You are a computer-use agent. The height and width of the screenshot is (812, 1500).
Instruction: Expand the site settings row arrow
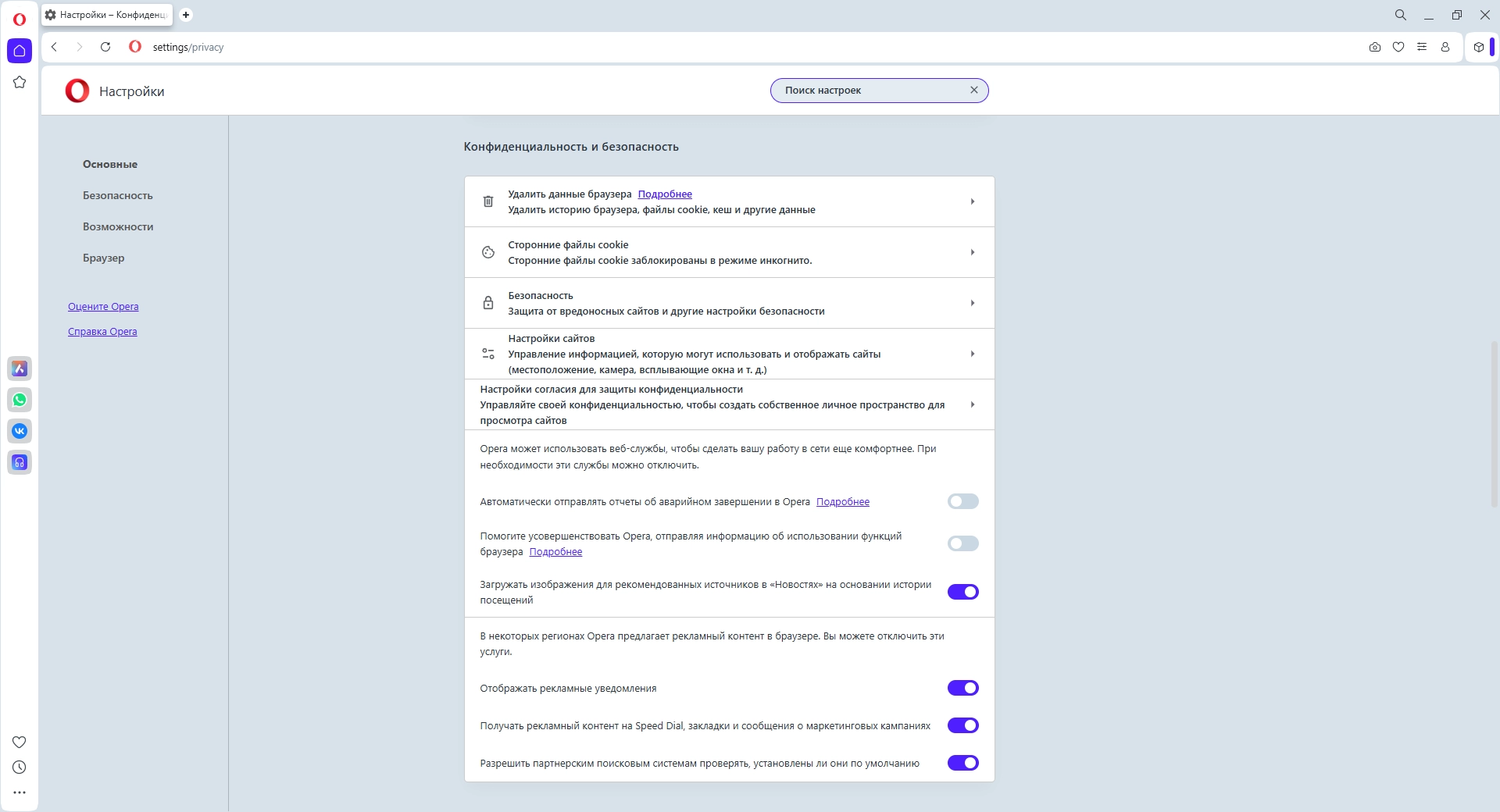pos(973,354)
